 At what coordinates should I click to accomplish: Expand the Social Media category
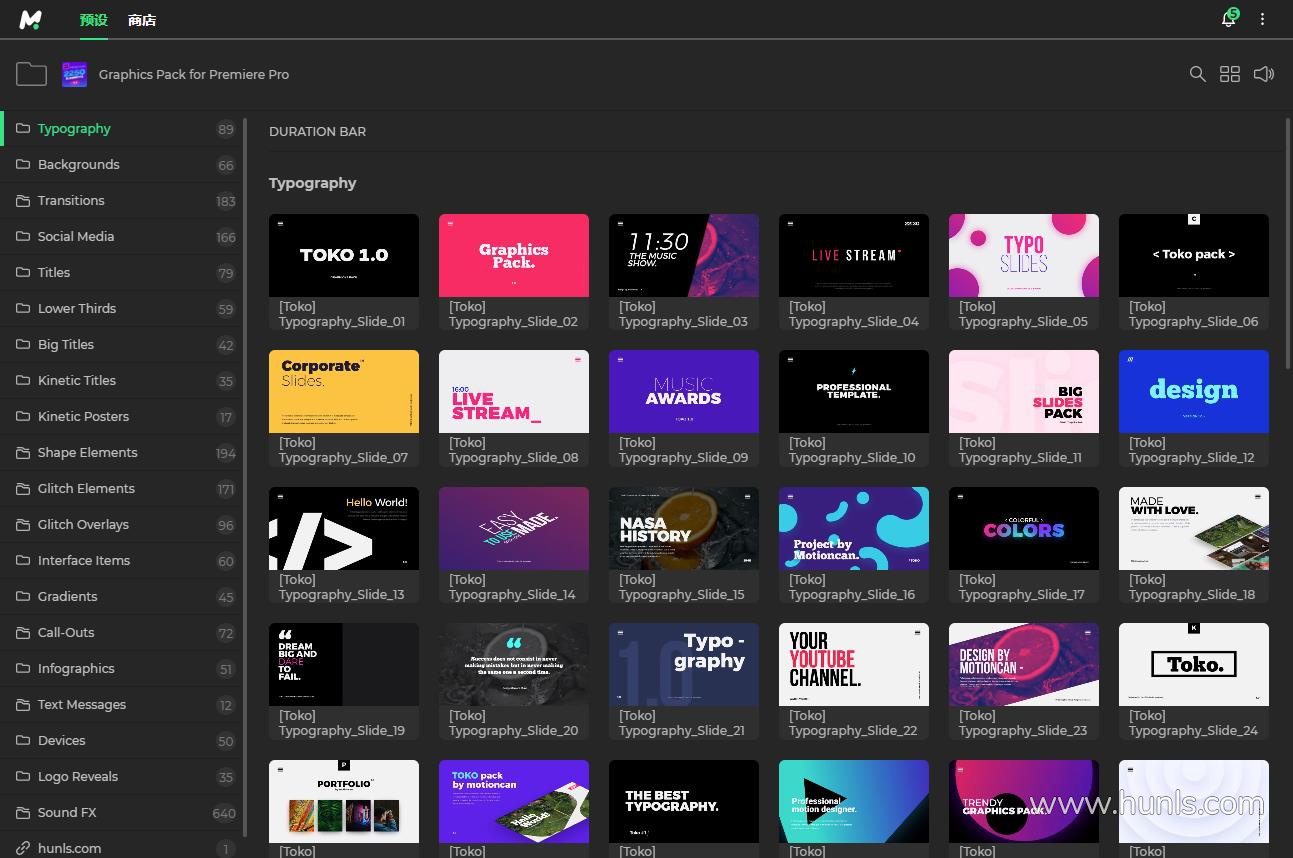coord(76,236)
